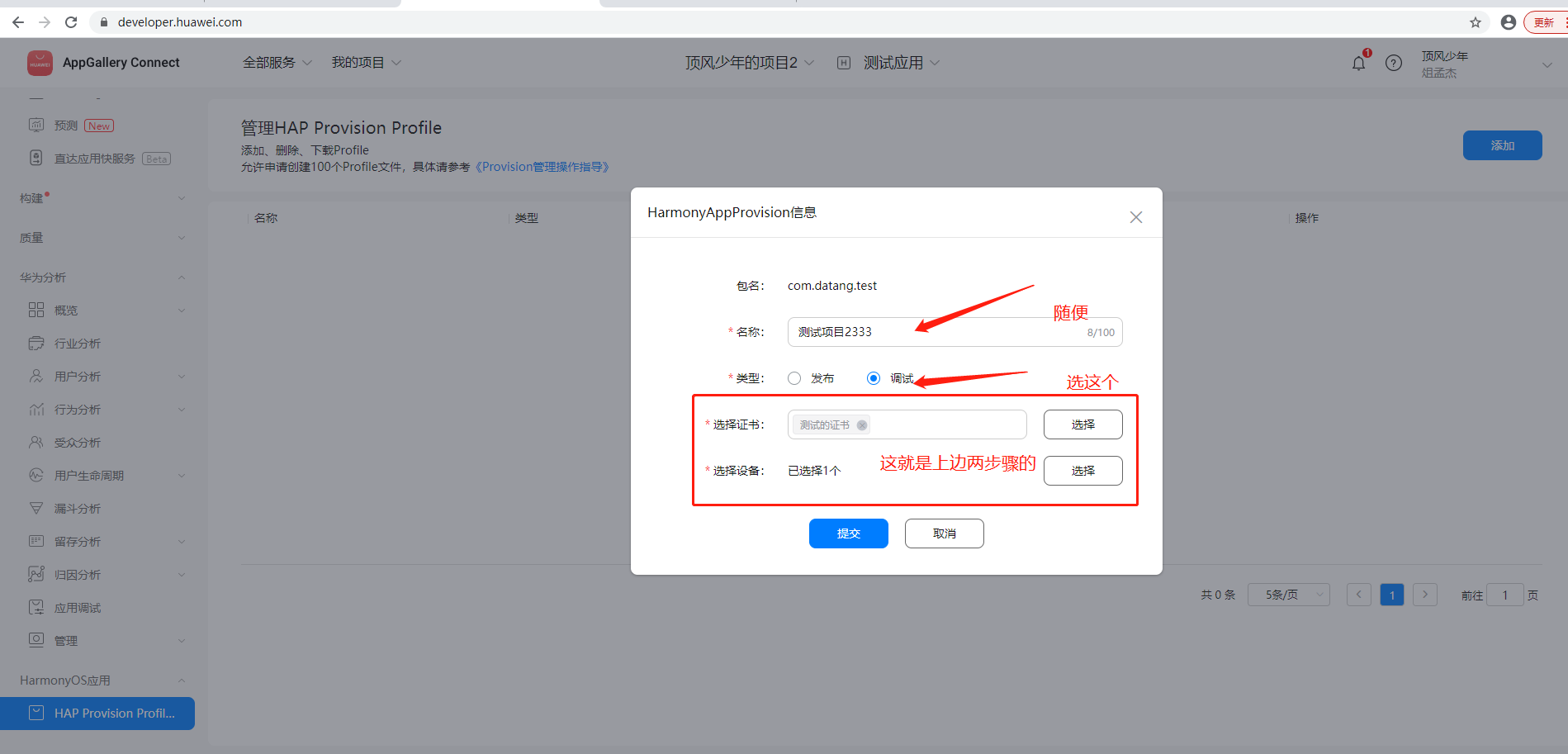
Task: Click 选择 button for 选择证书
Action: (x=1083, y=424)
